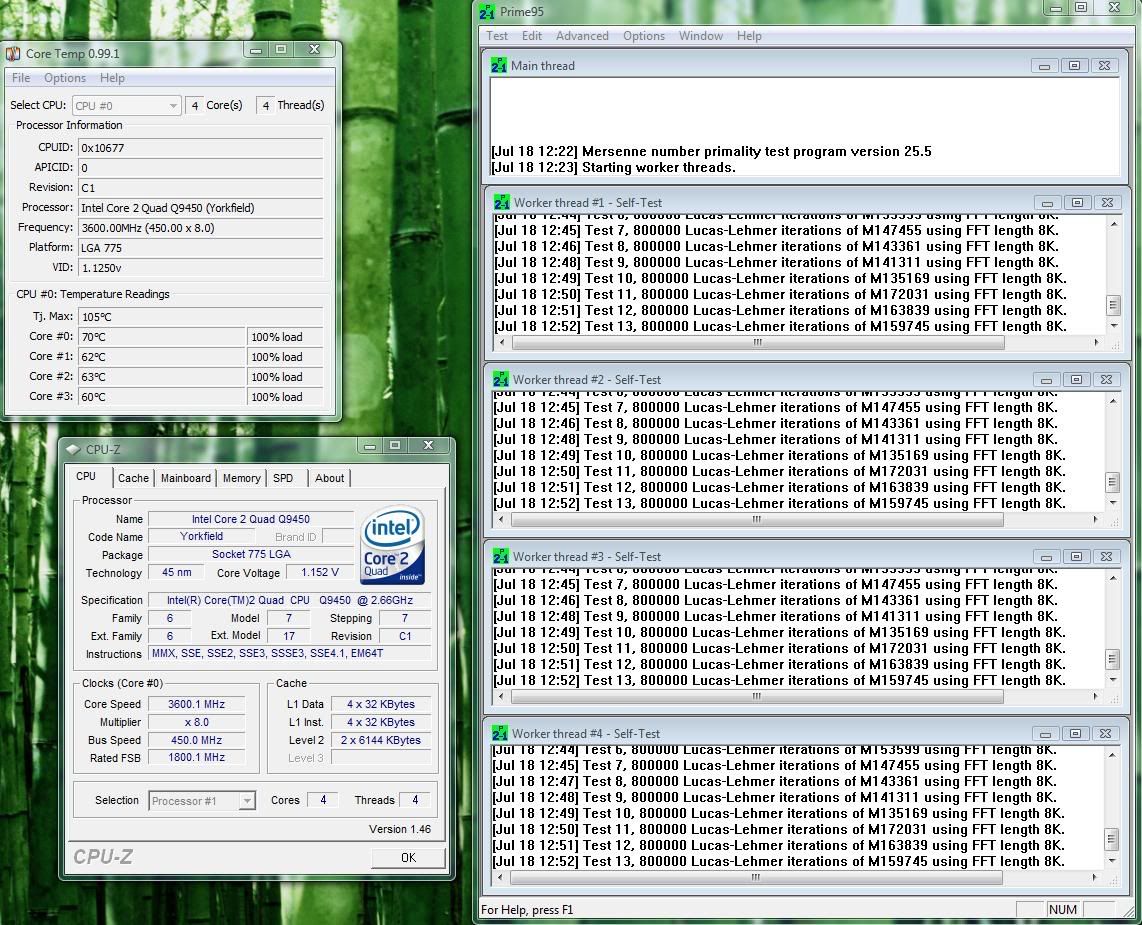Switch to the About tab in CPU-Z

[x=329, y=478]
